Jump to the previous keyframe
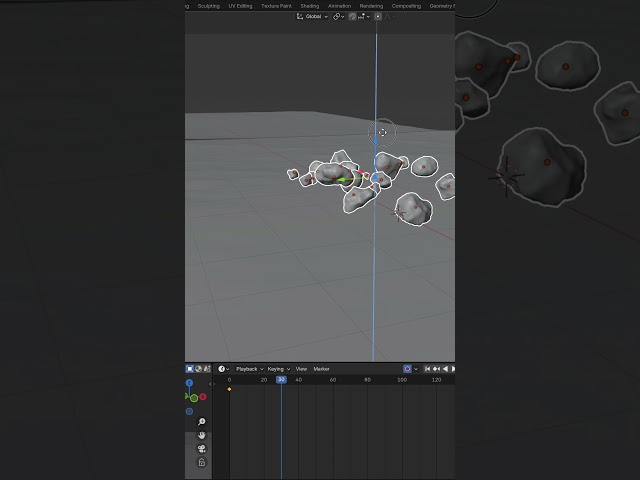The image size is (640, 480). tap(436, 369)
